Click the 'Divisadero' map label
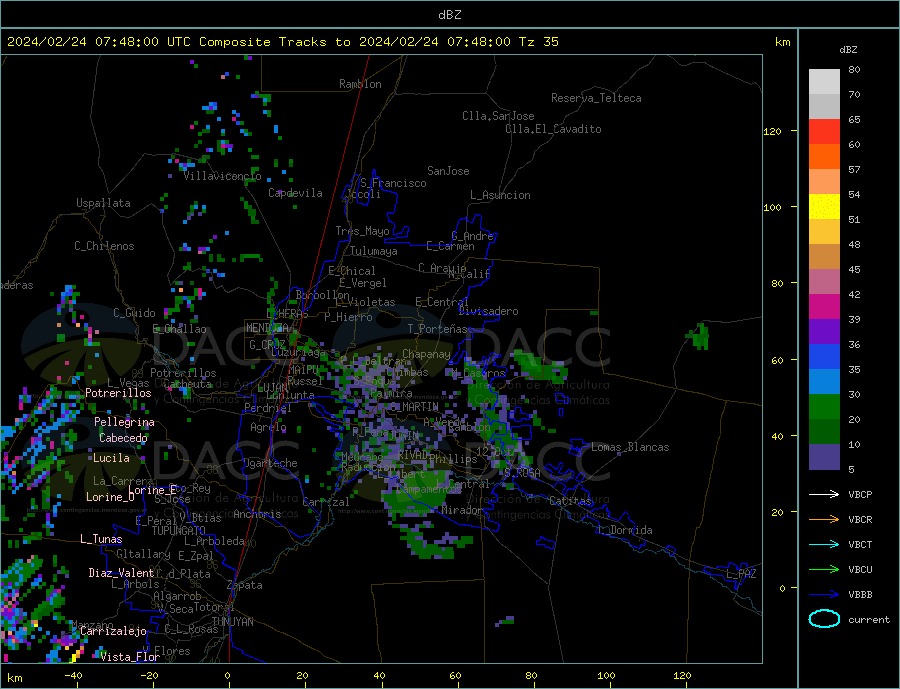This screenshot has width=900, height=689. pos(488,311)
